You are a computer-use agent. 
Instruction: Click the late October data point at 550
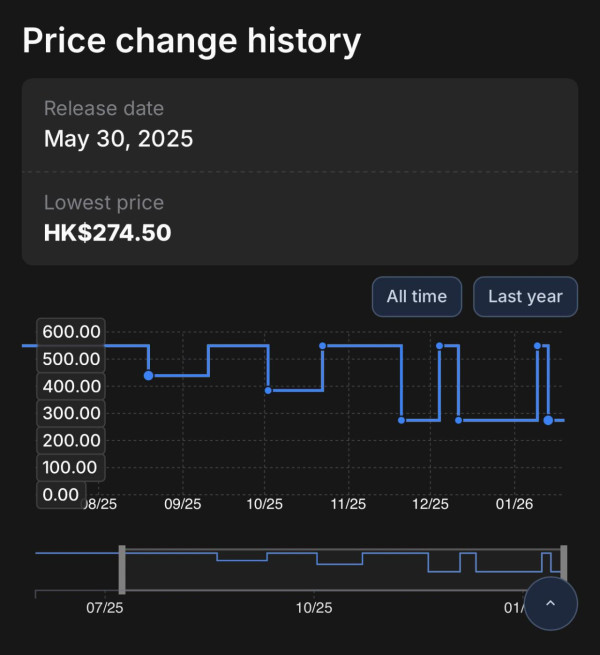click(x=322, y=346)
